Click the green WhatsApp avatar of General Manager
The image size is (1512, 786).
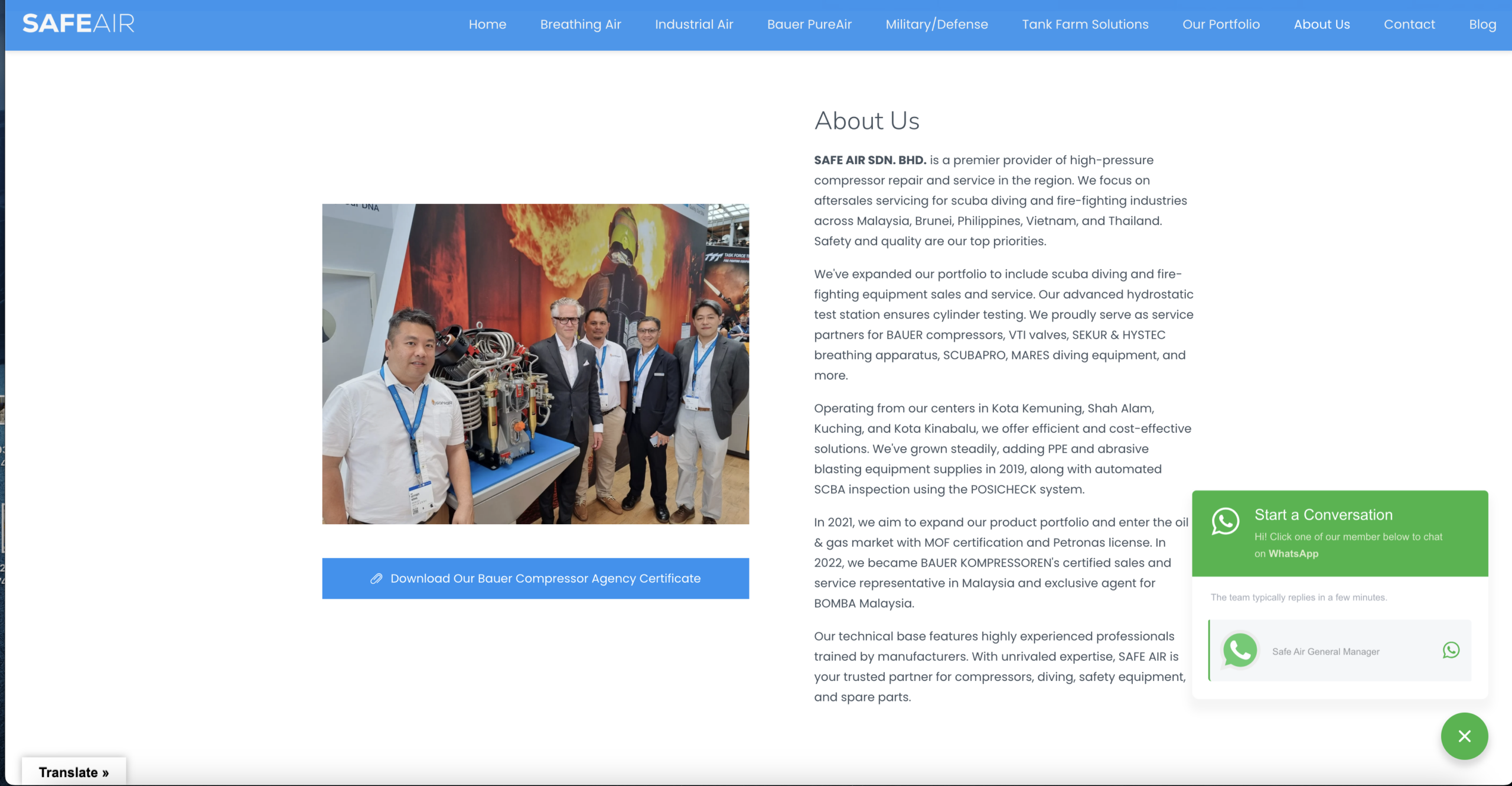[x=1240, y=650]
